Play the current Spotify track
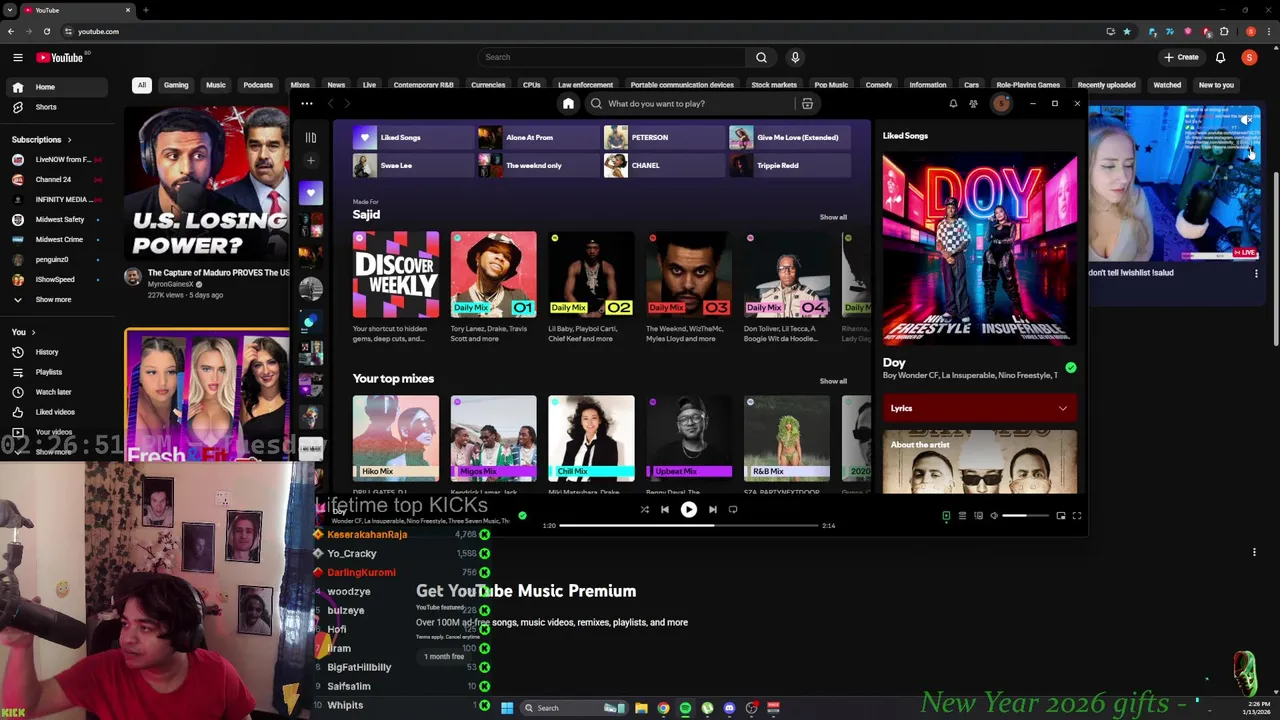This screenshot has height=720, width=1280. point(689,510)
